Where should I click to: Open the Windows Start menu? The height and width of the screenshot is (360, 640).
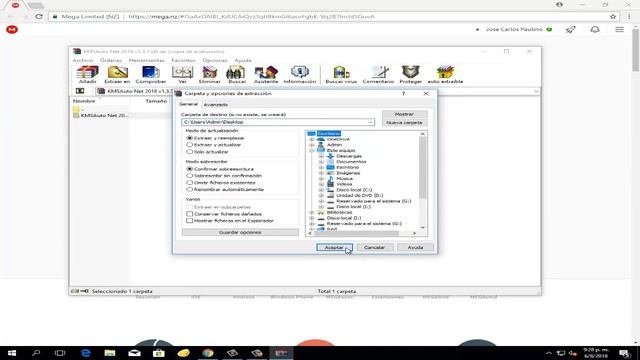[x=12, y=353]
